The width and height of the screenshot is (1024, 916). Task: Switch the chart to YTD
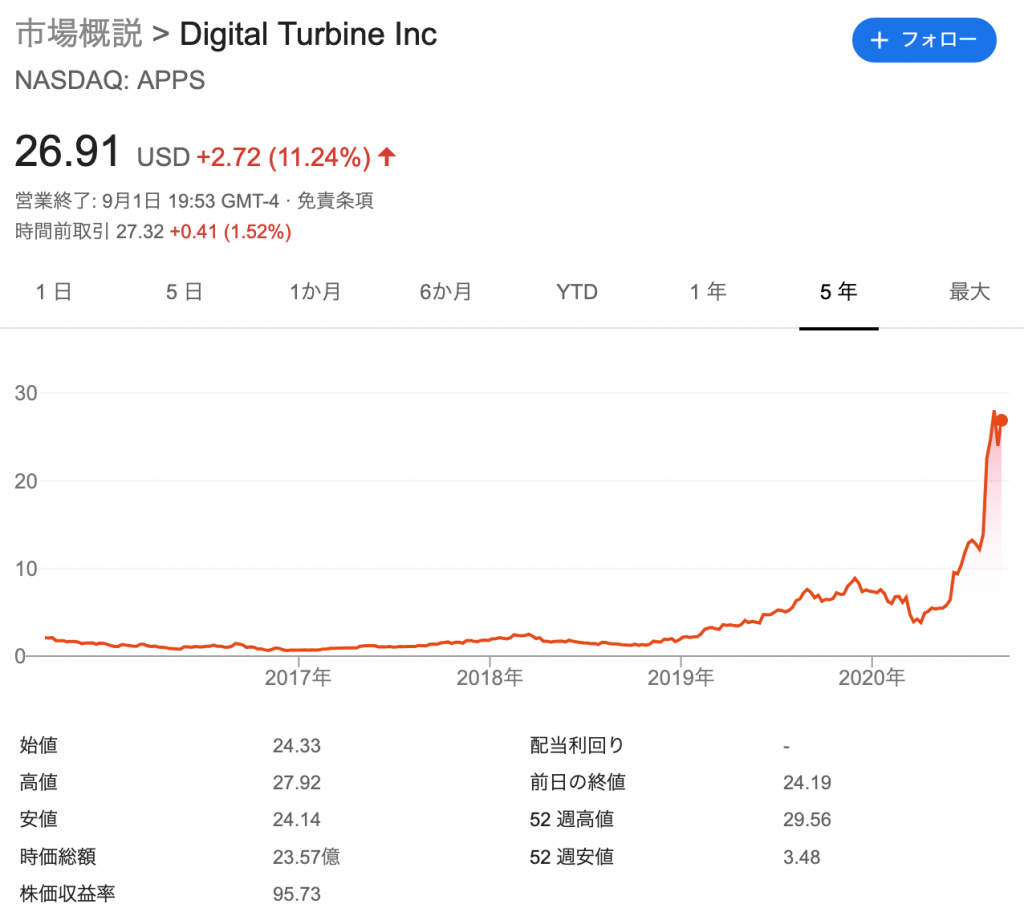(577, 292)
